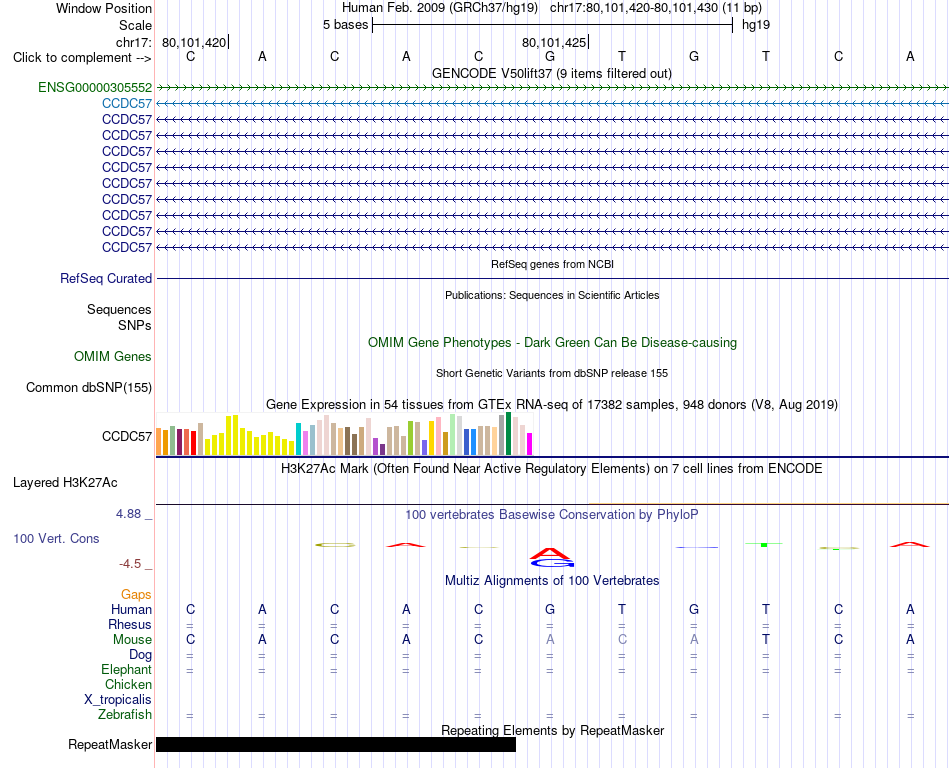Viewport: 950px width, 768px height.
Task: Click the Common dbSNP(155) label
Action: click(89, 388)
